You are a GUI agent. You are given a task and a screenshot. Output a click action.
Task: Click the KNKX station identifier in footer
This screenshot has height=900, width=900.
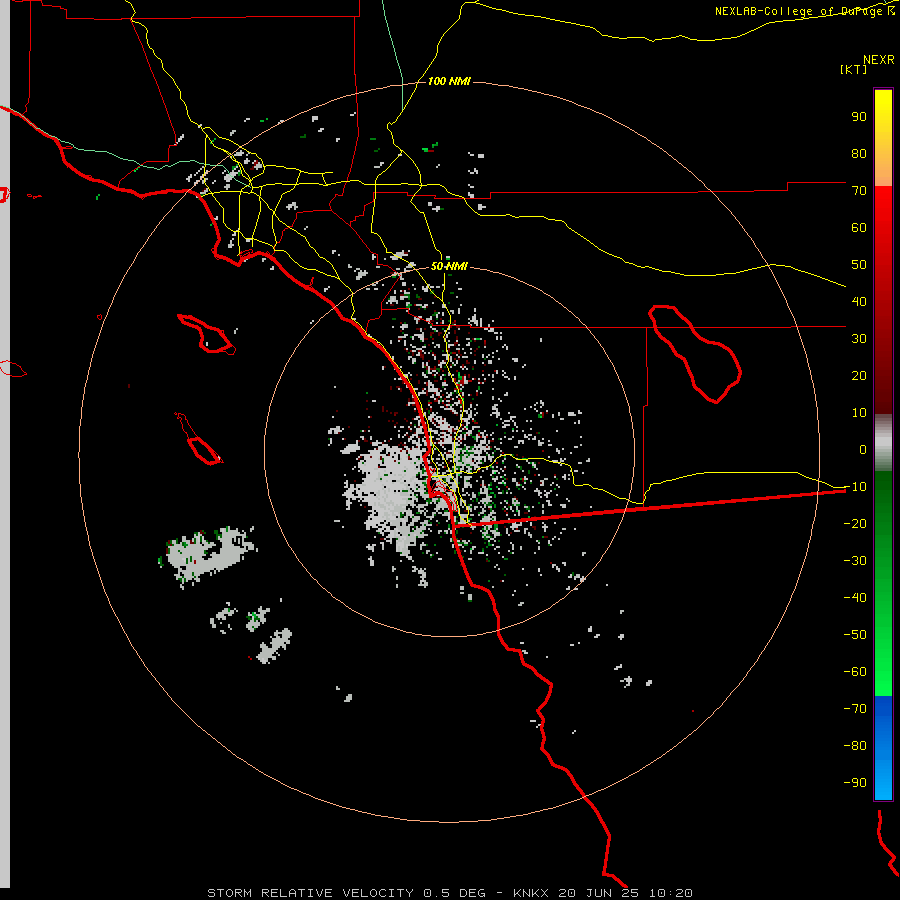530,893
